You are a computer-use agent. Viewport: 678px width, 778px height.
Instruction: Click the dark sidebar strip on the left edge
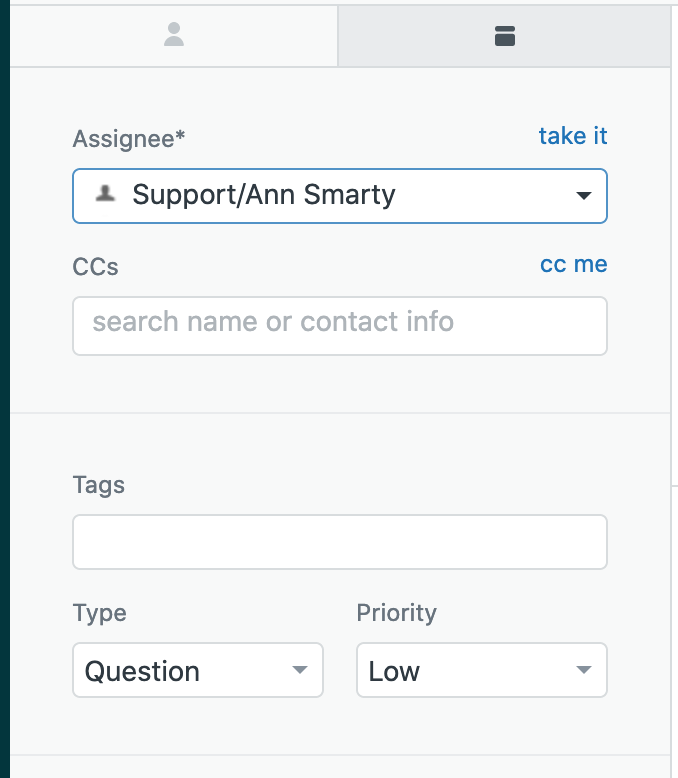[x=5, y=389]
